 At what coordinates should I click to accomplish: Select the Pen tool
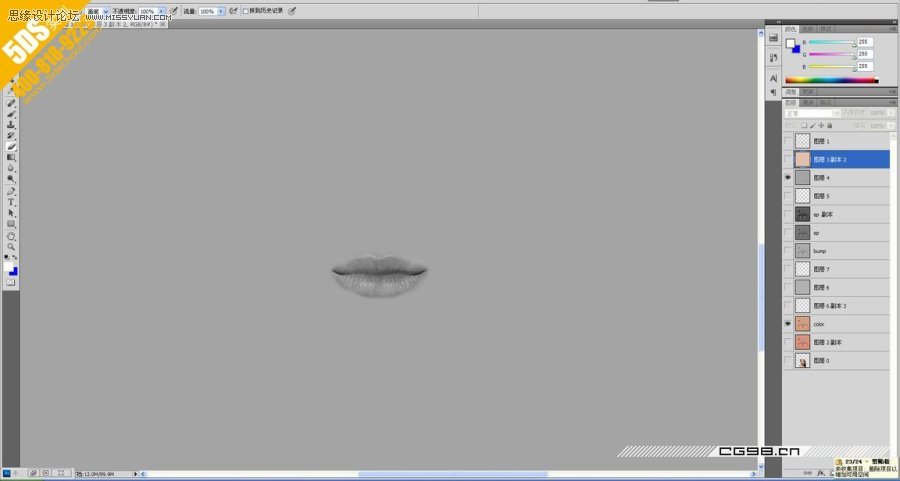[12, 191]
